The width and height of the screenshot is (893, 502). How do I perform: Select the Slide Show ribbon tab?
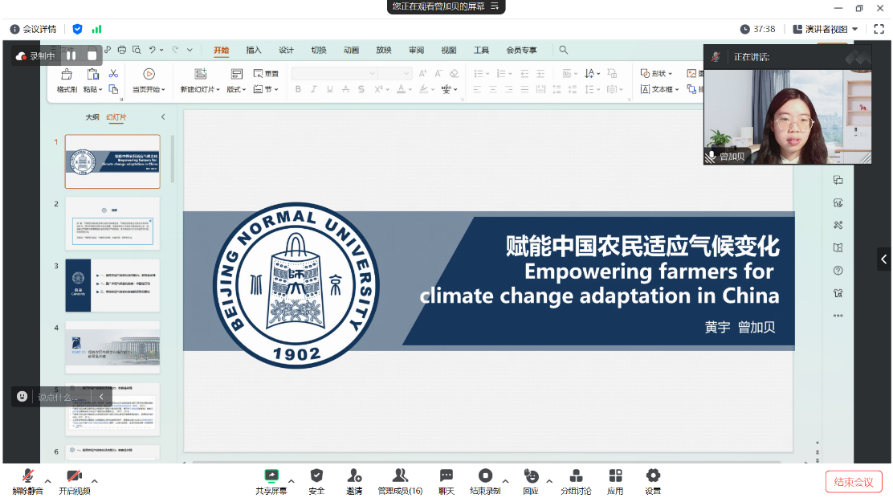click(x=383, y=50)
